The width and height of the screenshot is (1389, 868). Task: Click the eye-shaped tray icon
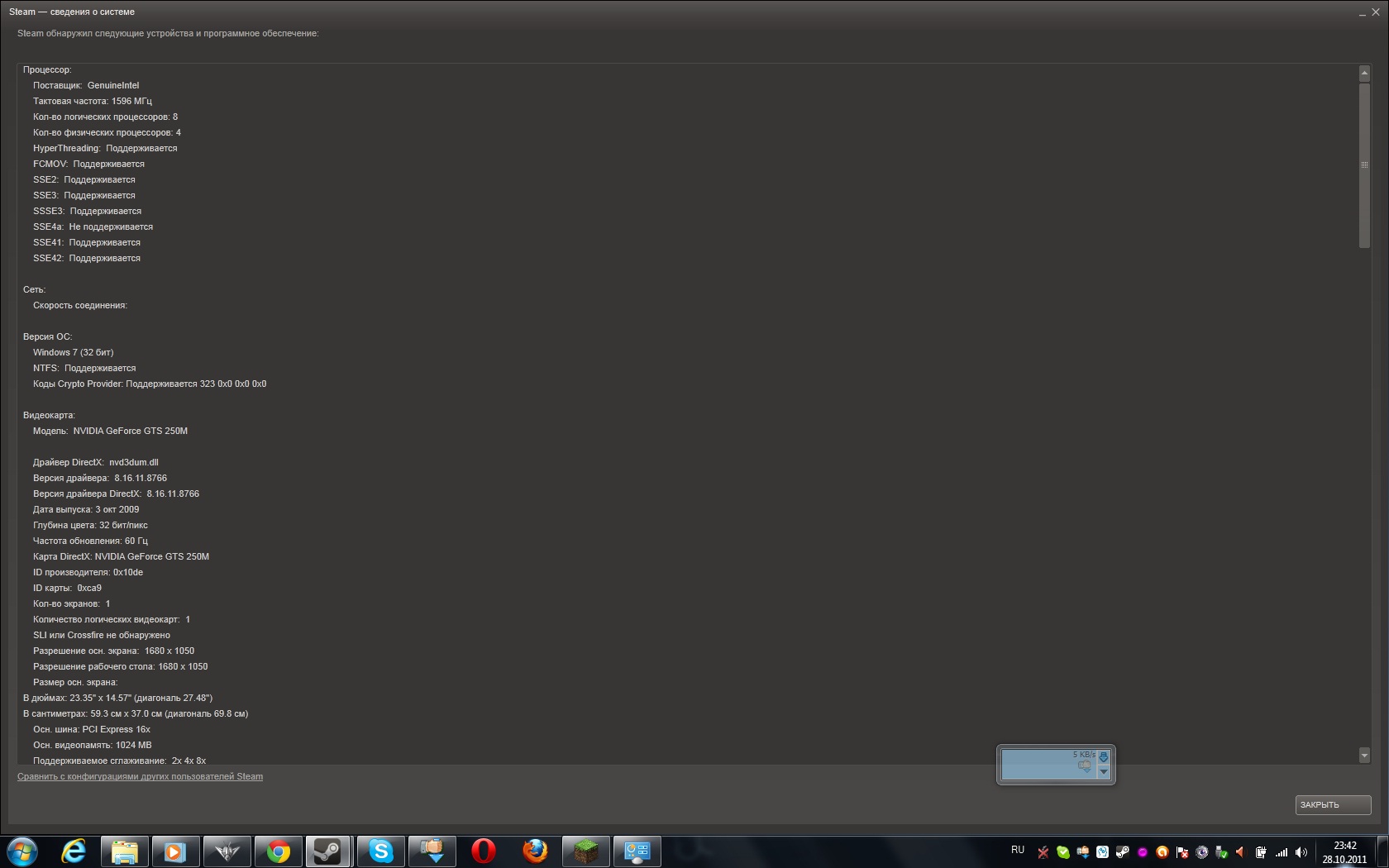tap(1202, 852)
